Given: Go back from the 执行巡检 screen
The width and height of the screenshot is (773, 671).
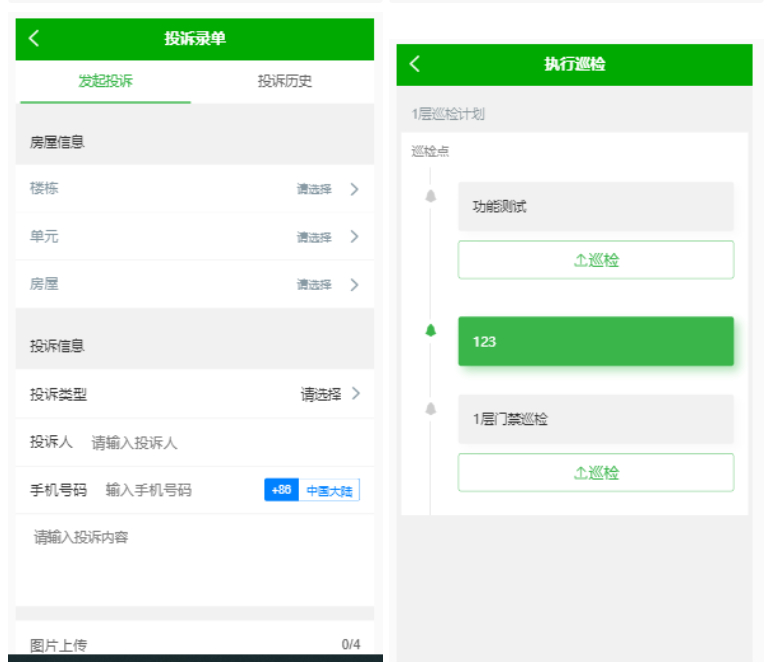Looking at the screenshot, I should pyautogui.click(x=415, y=64).
